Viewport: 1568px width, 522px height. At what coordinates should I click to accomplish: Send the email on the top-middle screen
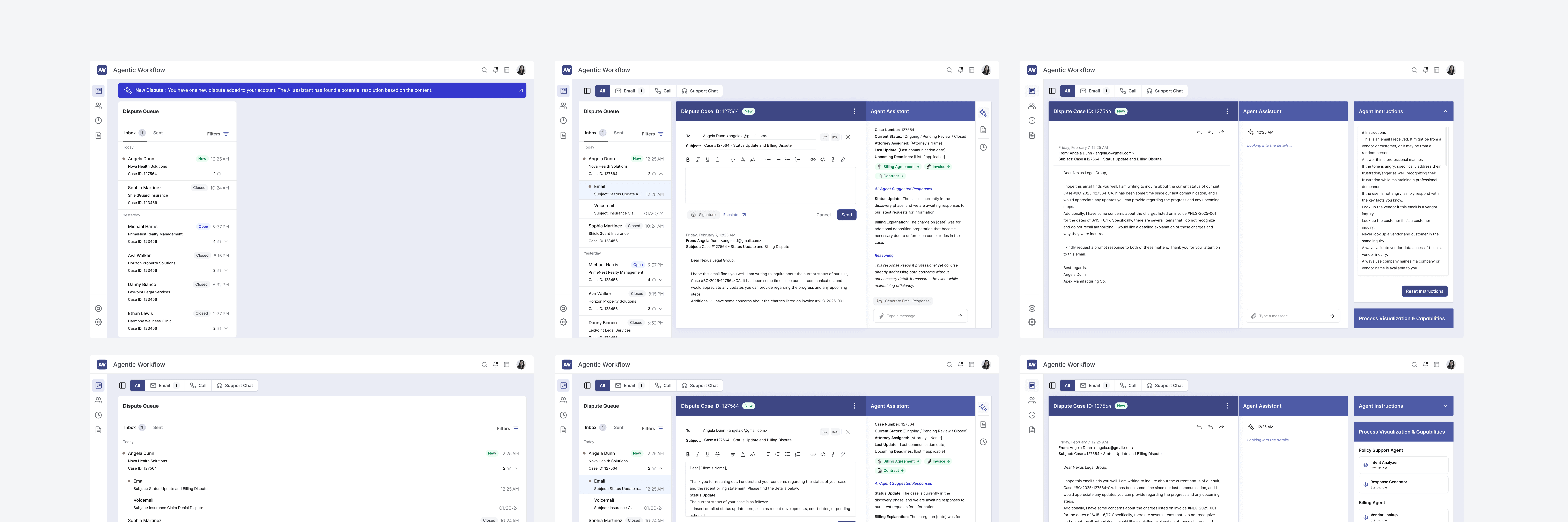847,215
